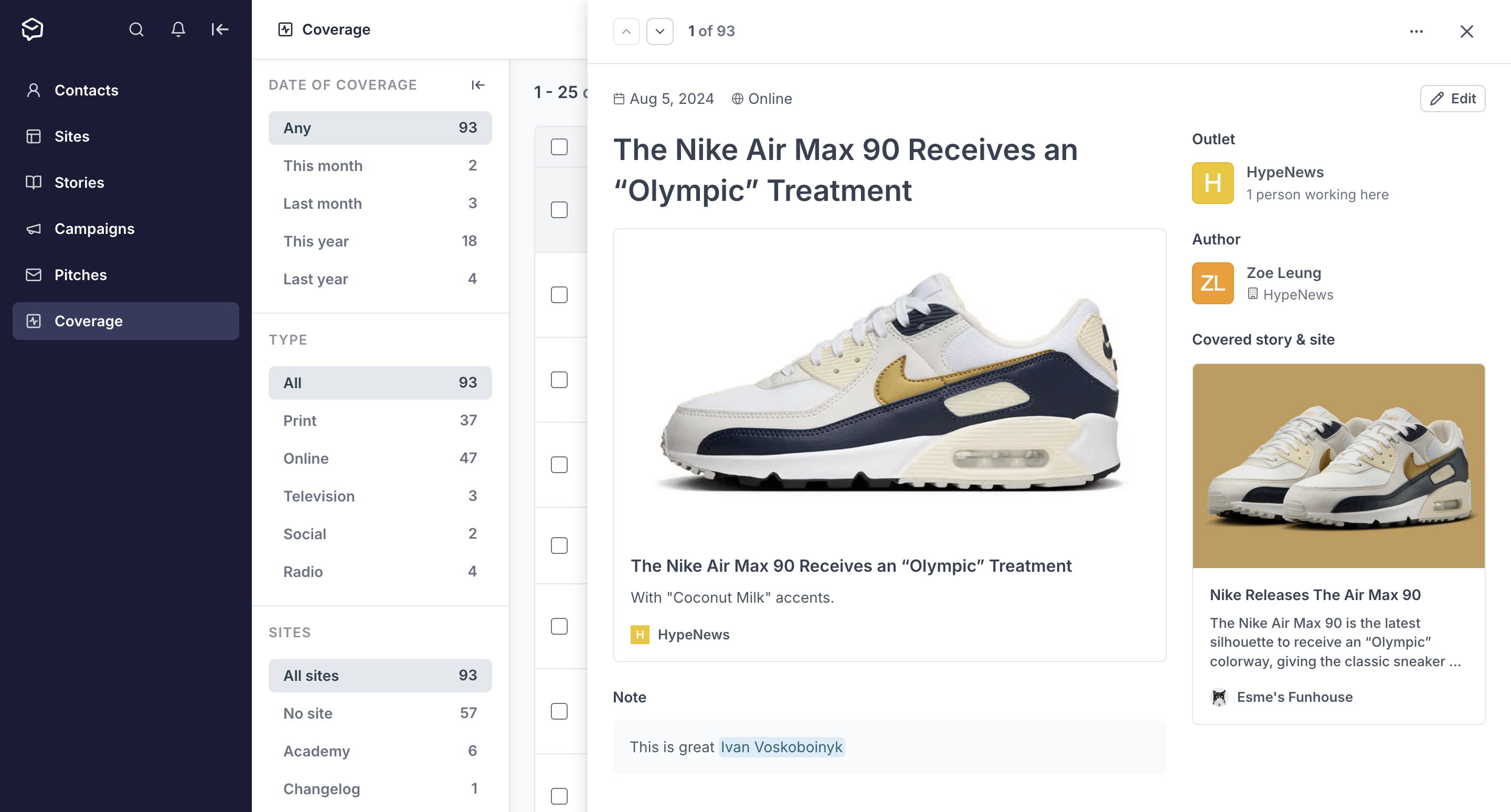The image size is (1511, 812).
Task: Collapse the main sidebar
Action: (x=220, y=29)
